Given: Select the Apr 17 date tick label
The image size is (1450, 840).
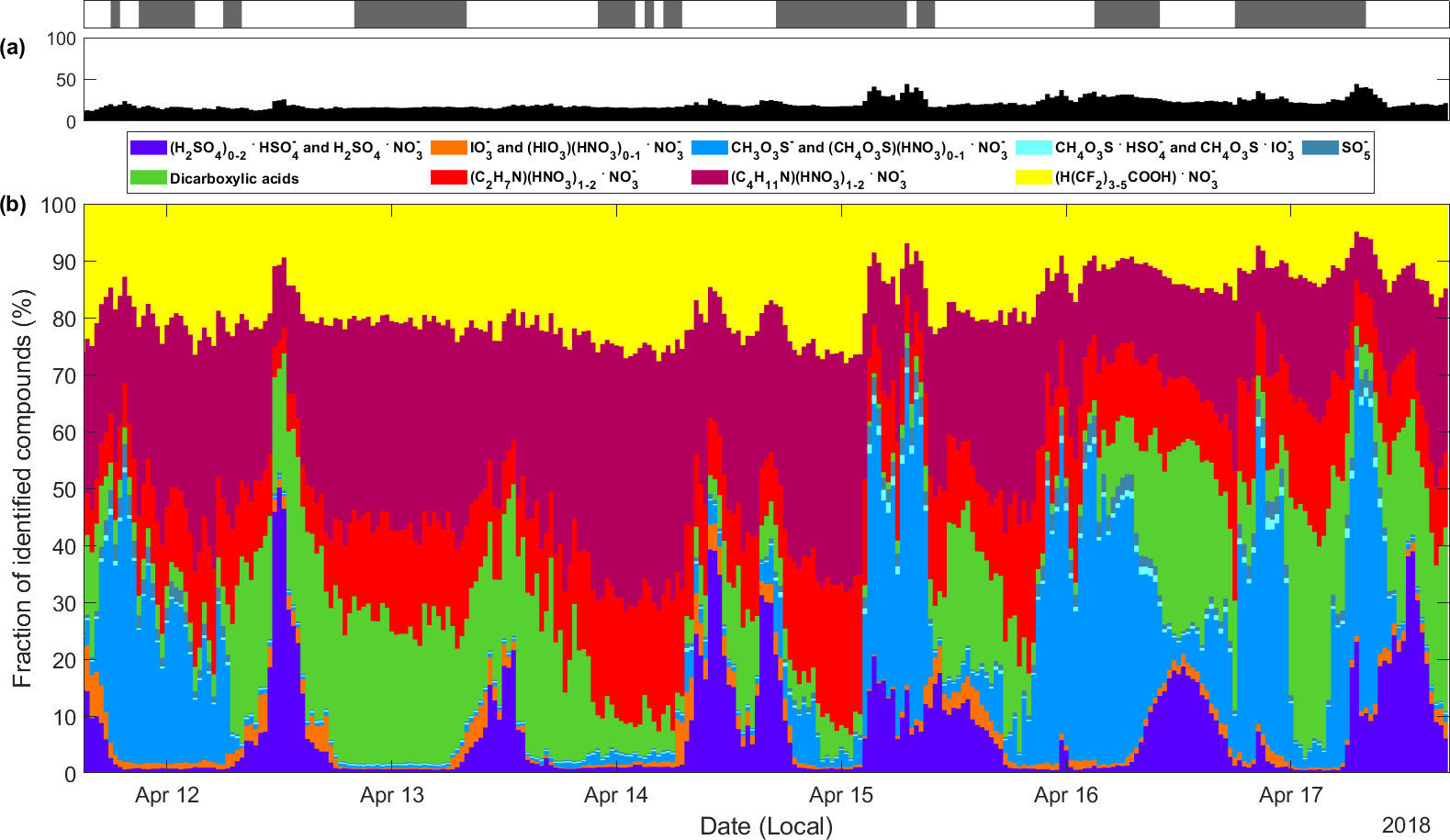Looking at the screenshot, I should click(x=1291, y=796).
